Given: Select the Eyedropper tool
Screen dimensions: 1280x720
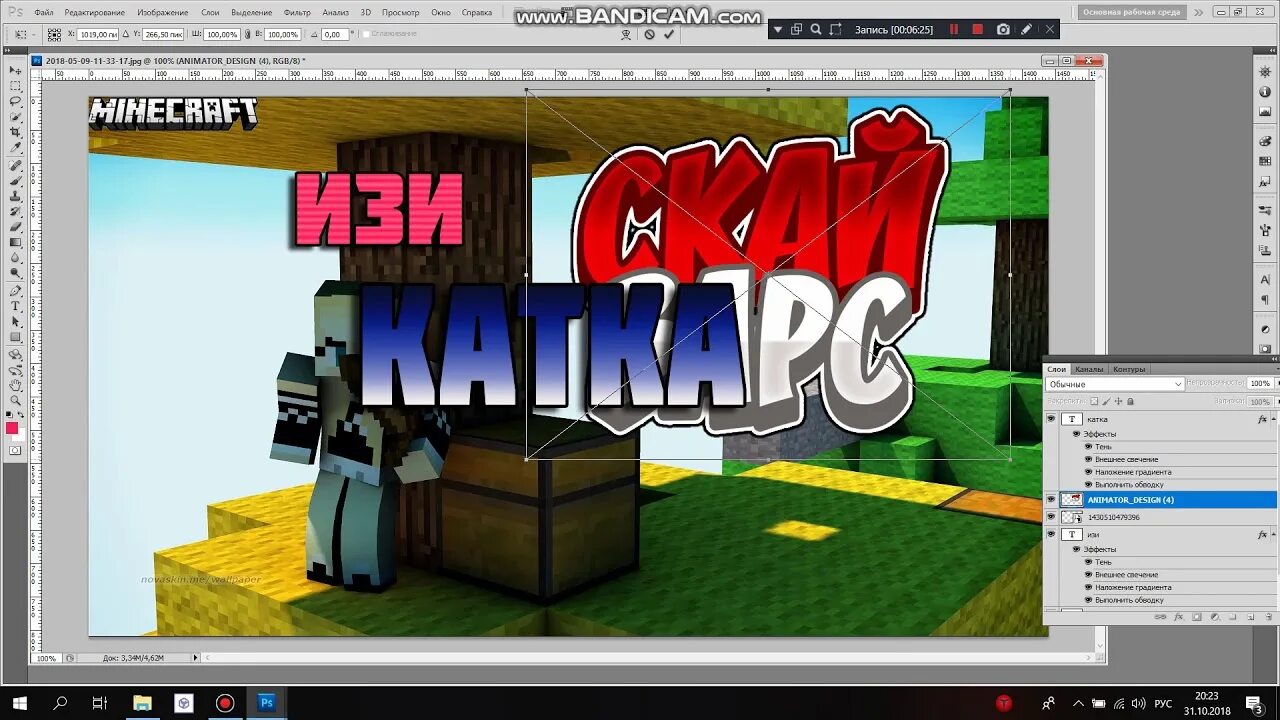Looking at the screenshot, I should pos(15,147).
